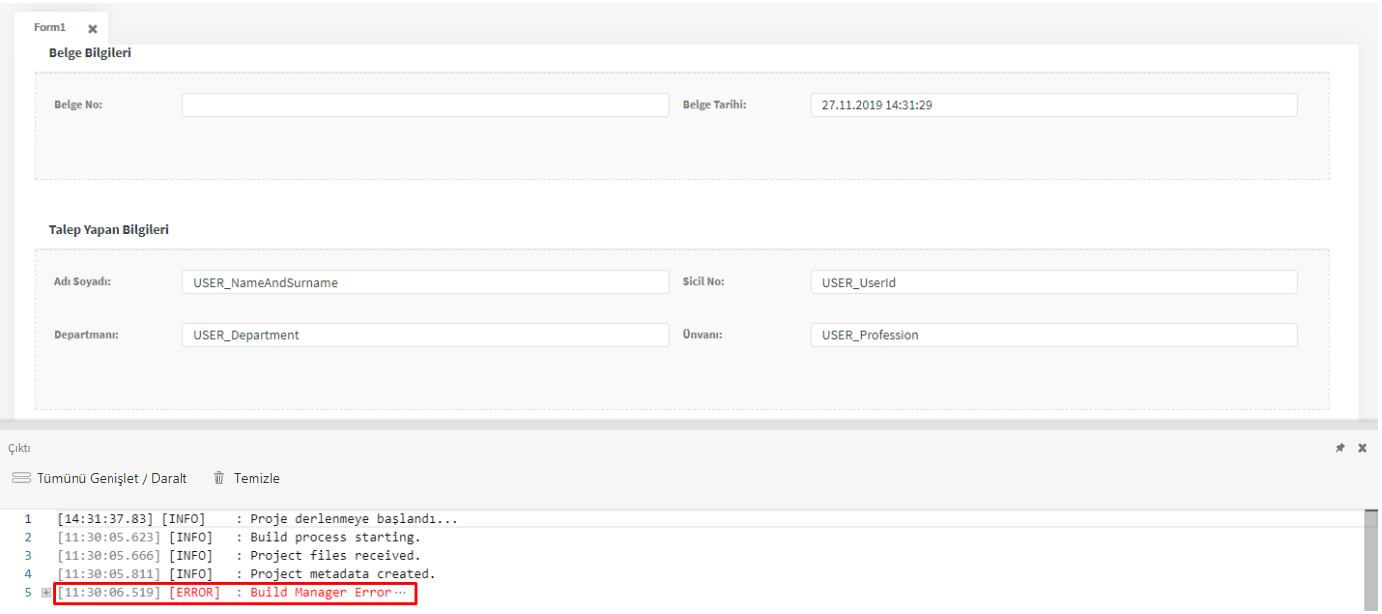Viewport: 1382px width, 614px height.
Task: Click the Sicil No label
Action: pos(703,282)
